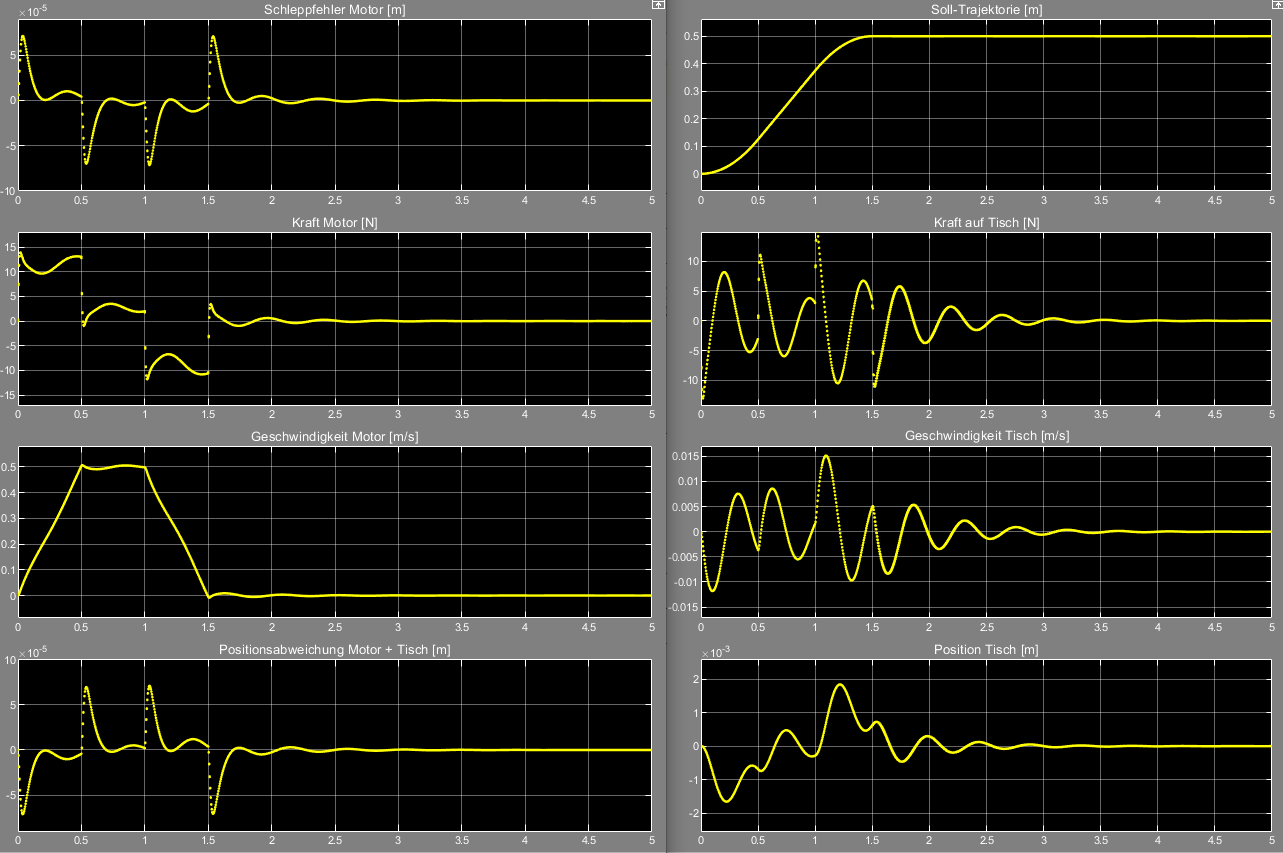Click the Soll-Trajektorie [m] plot title
Screen dimensions: 1283x853
pyautogui.click(x=986, y=9)
